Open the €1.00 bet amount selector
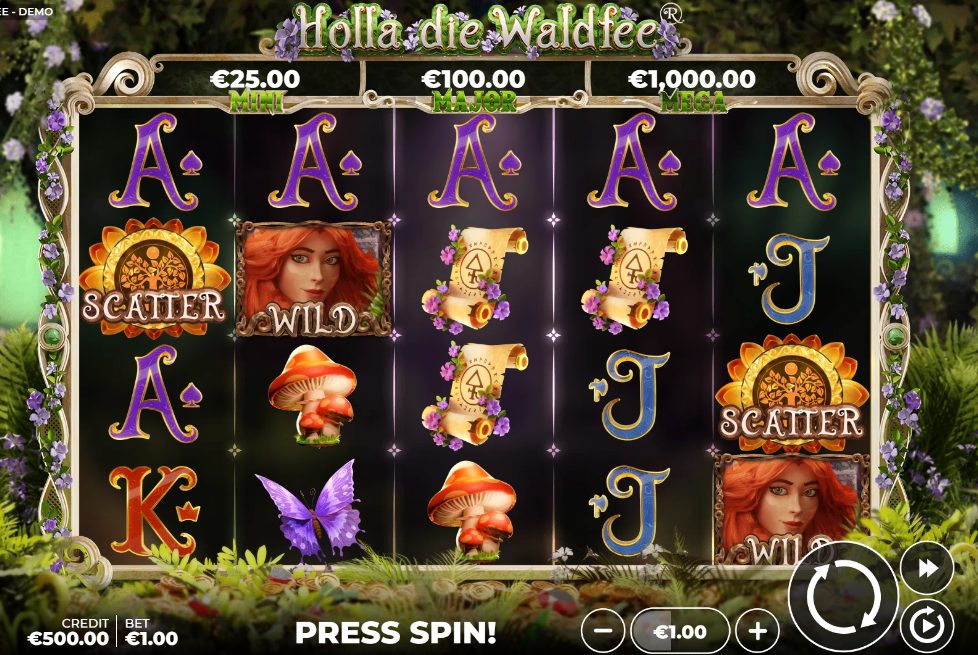The image size is (978, 655). (680, 631)
